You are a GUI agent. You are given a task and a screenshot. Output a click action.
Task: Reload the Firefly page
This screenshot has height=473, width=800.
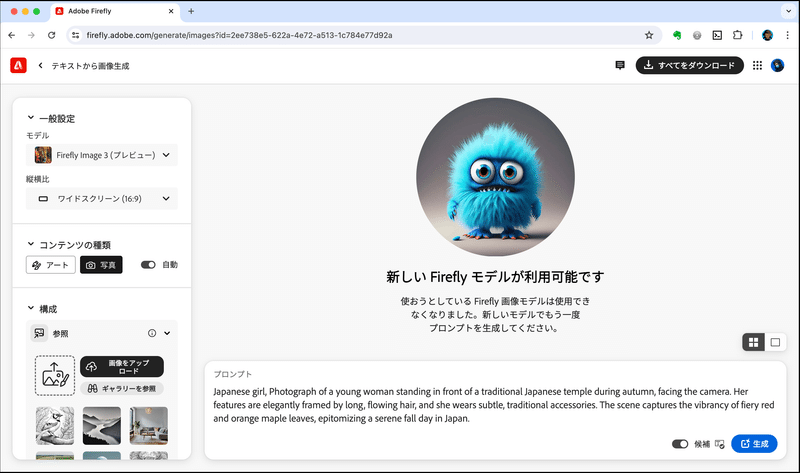pos(52,35)
